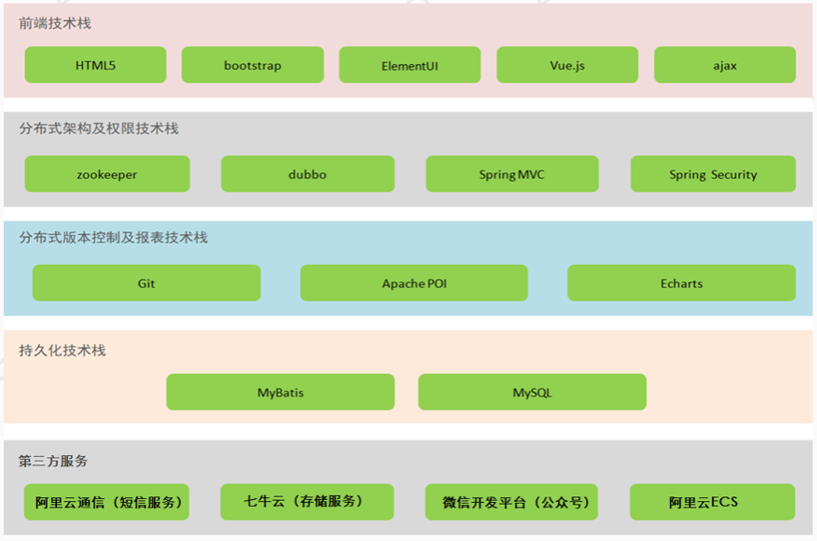This screenshot has height=541, width=817.
Task: Click the 分布式版本控制及报表技术栈 heading
Action: pos(113,237)
